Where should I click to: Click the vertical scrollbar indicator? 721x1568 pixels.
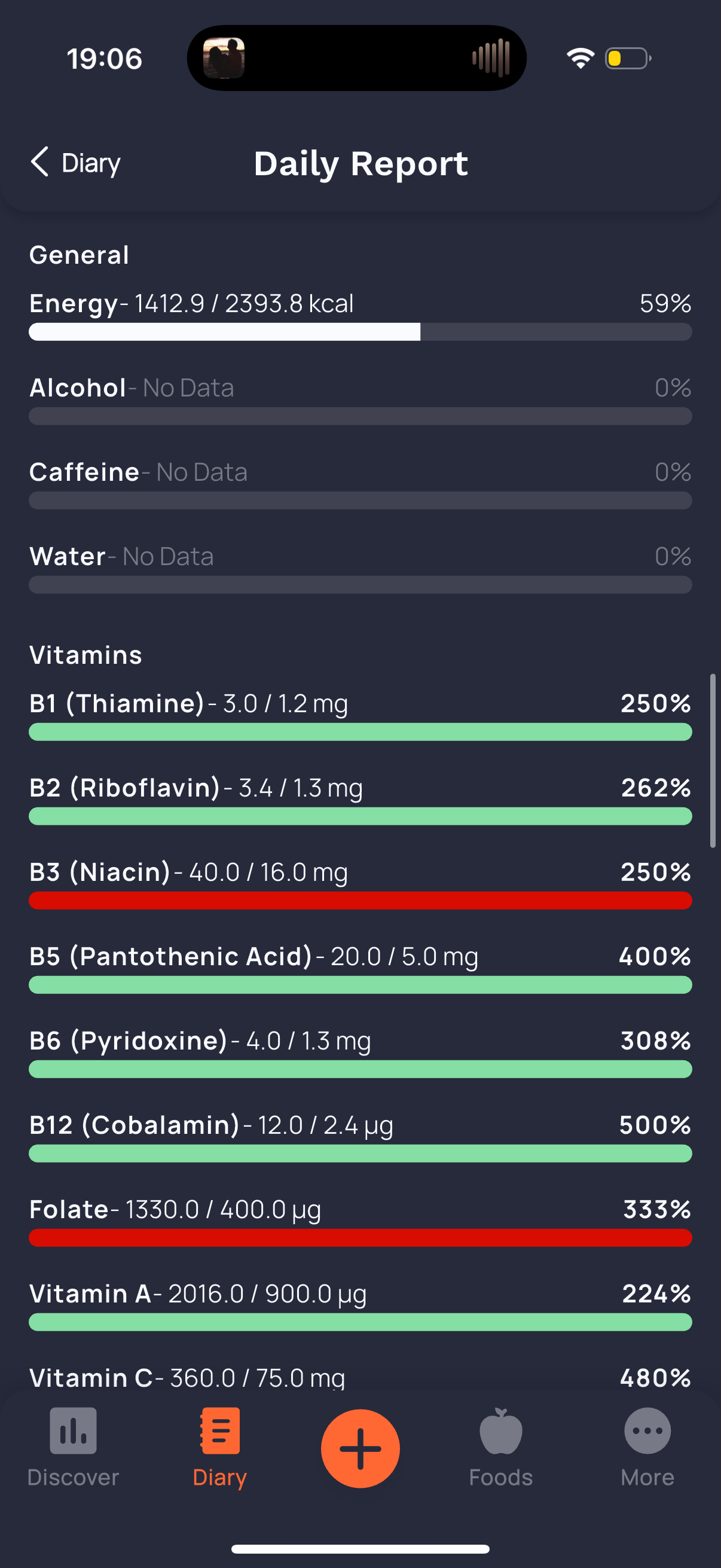pyautogui.click(x=713, y=760)
